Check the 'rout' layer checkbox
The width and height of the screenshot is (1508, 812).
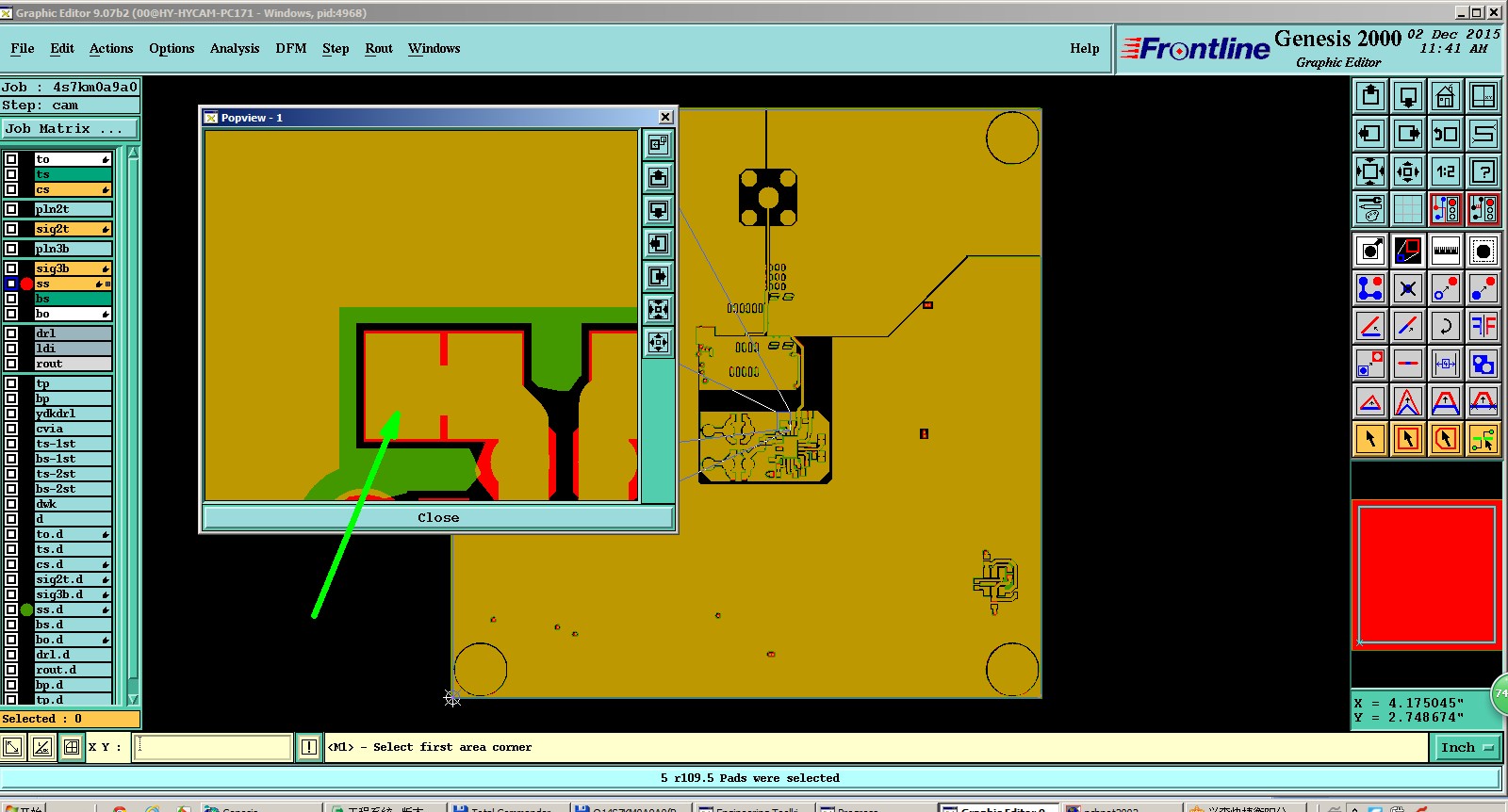tap(11, 364)
